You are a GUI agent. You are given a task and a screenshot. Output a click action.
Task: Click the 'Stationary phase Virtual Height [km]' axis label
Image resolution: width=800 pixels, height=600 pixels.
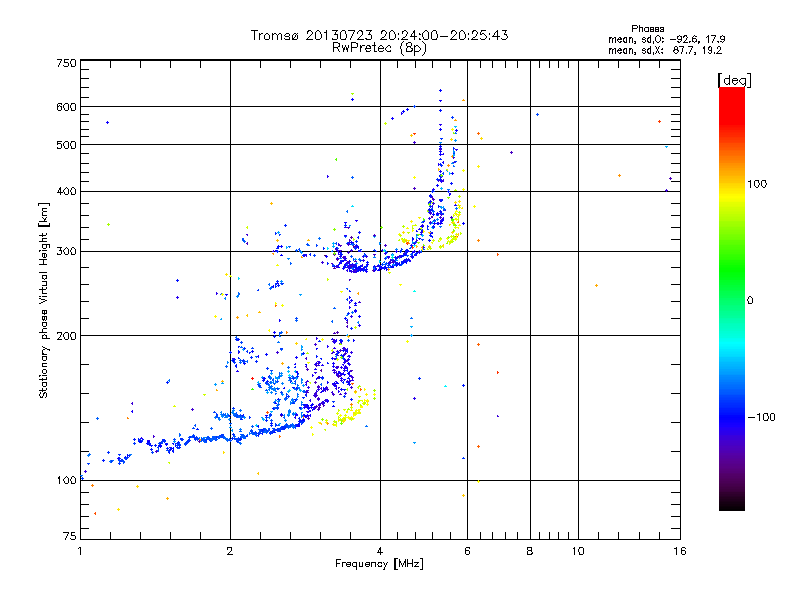[x=44, y=300]
